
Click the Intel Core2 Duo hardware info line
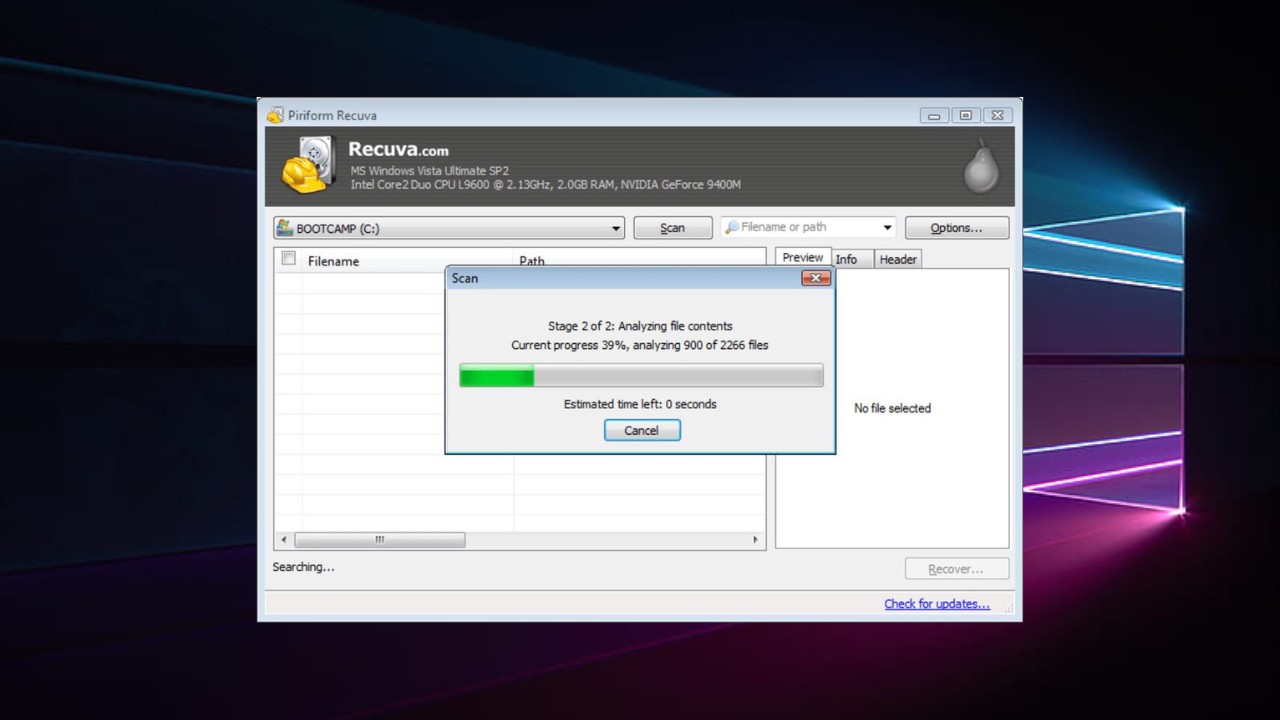[545, 185]
